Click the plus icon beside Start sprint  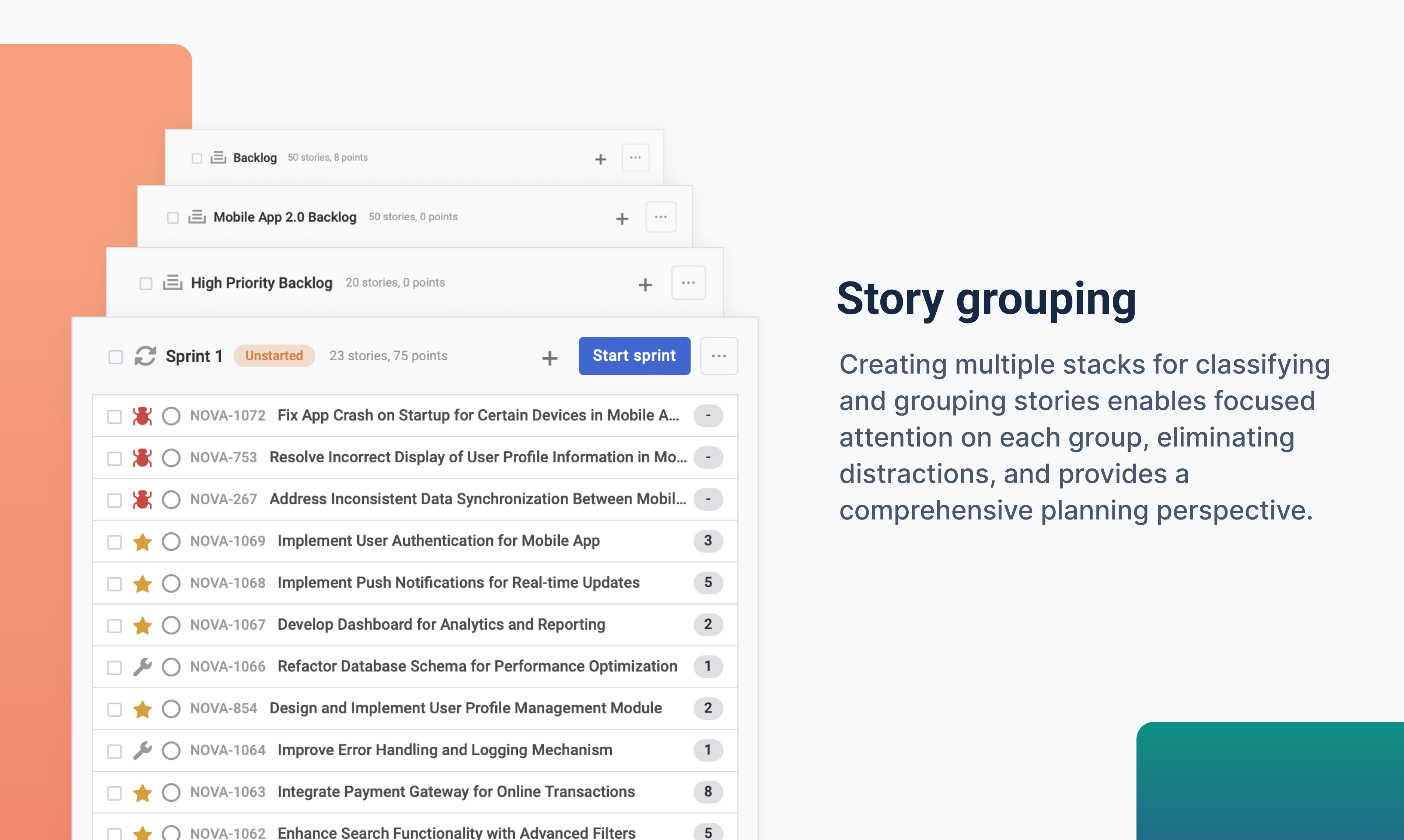pyautogui.click(x=550, y=358)
